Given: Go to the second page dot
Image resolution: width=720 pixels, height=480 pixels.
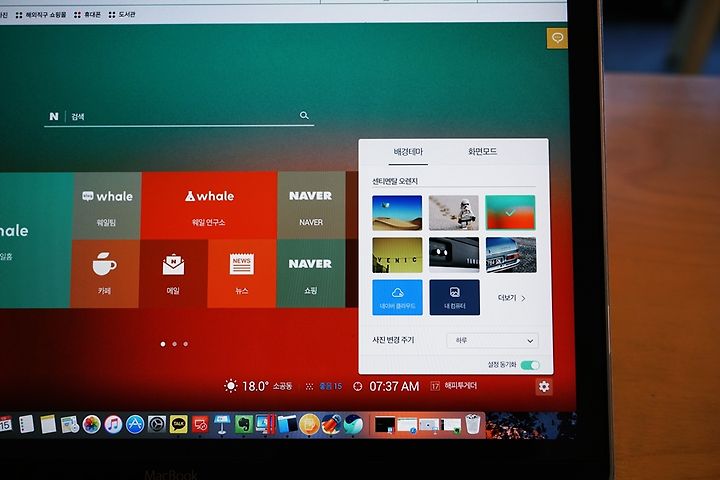Looking at the screenshot, I should click(174, 344).
